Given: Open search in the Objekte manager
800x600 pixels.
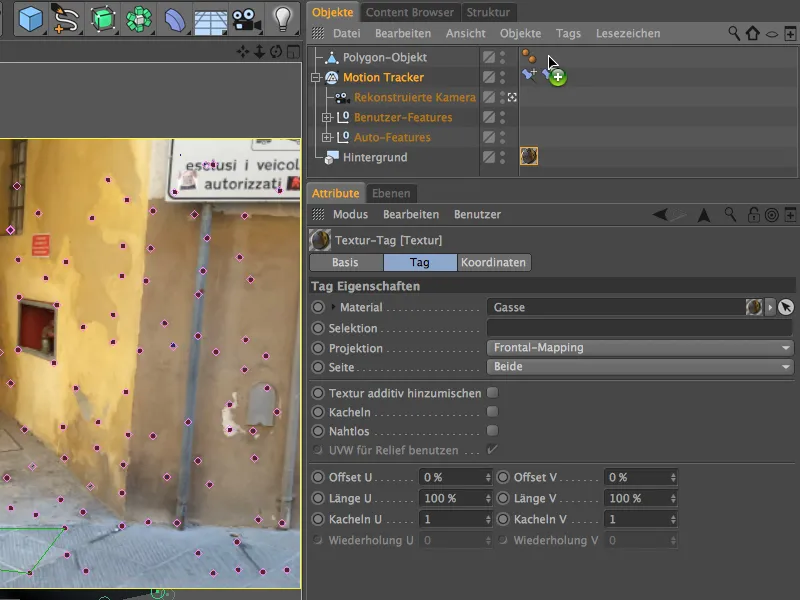Looking at the screenshot, I should (x=734, y=33).
